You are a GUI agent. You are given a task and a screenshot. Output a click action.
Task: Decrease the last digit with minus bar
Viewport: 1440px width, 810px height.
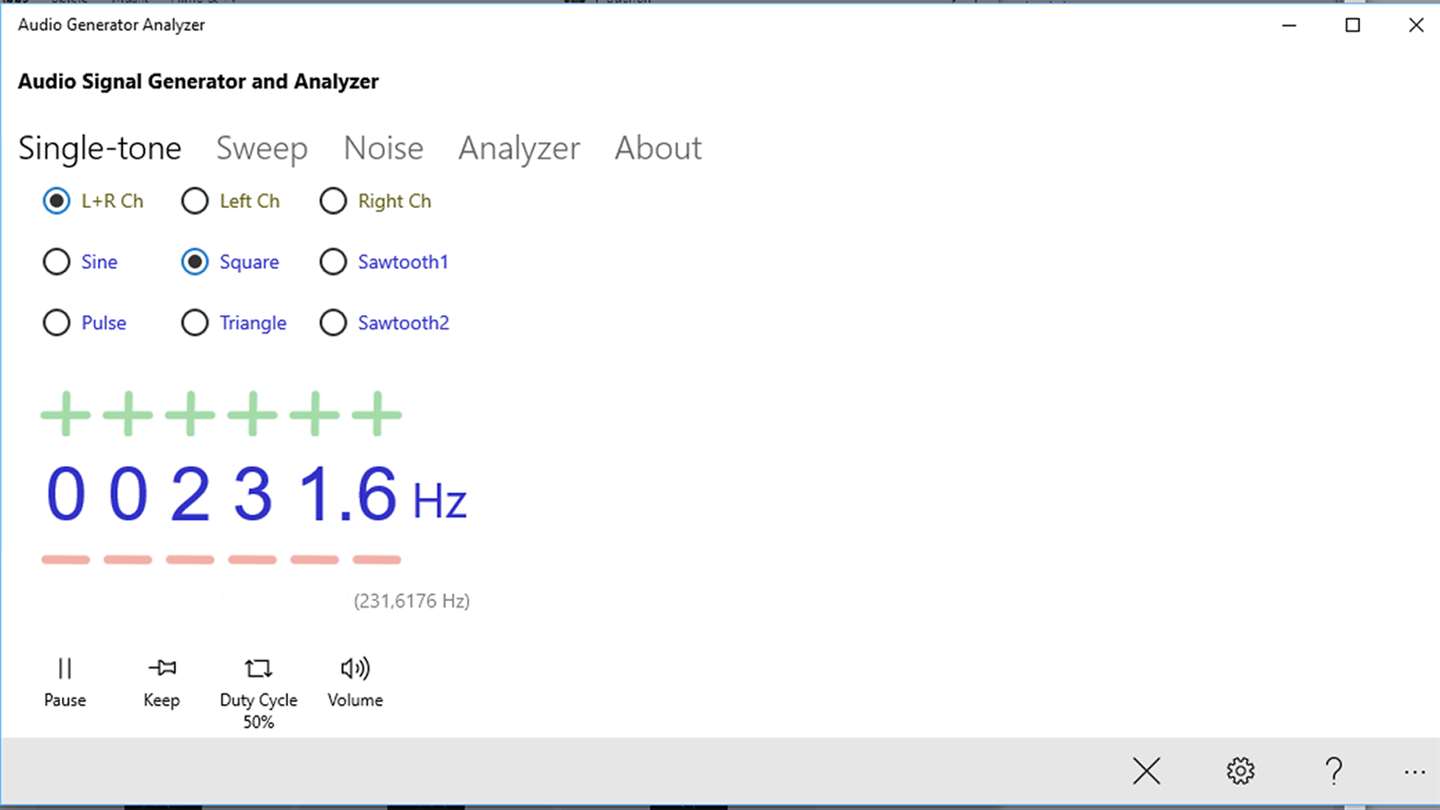(x=377, y=560)
